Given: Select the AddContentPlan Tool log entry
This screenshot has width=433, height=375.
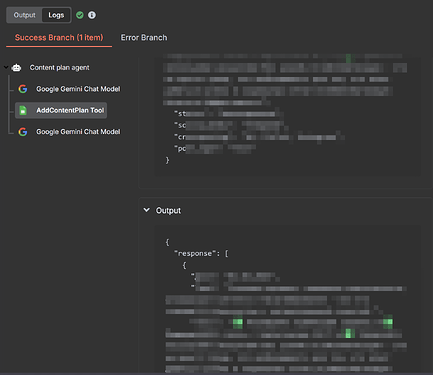Looking at the screenshot, I should 61,110.
